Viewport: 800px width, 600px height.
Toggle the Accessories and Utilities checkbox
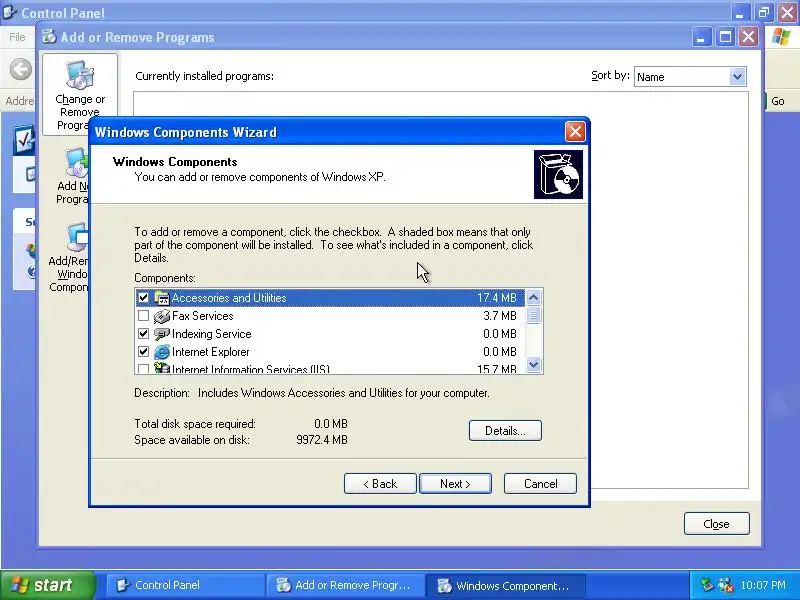click(143, 297)
